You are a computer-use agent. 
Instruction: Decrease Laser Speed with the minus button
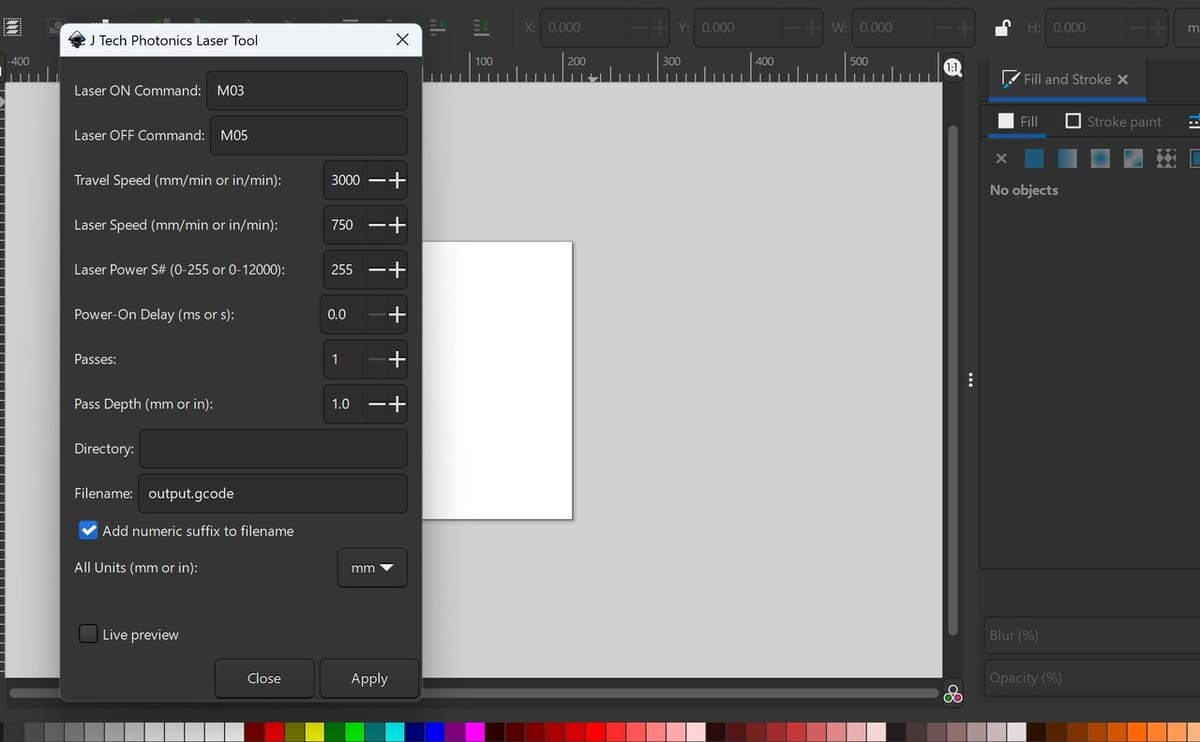(x=377, y=225)
